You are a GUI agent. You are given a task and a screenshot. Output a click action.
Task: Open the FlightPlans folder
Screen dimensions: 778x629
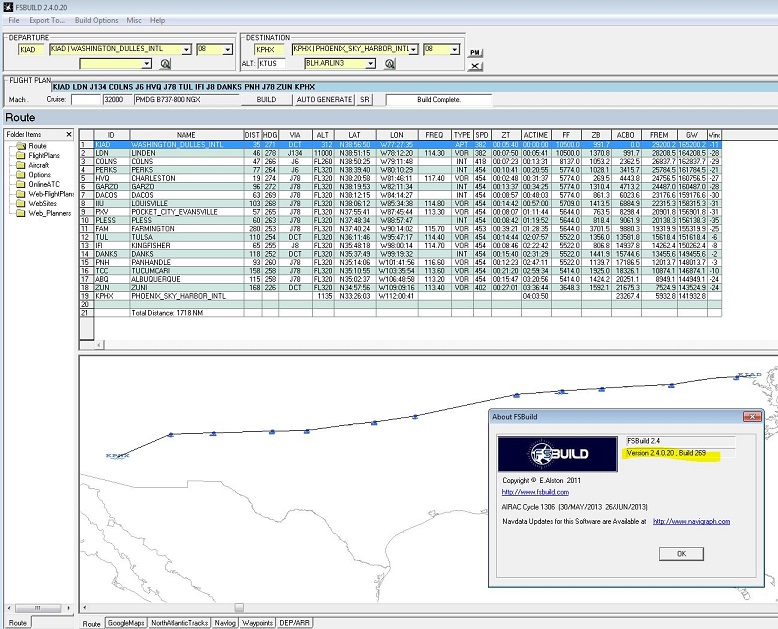pyautogui.click(x=44, y=155)
